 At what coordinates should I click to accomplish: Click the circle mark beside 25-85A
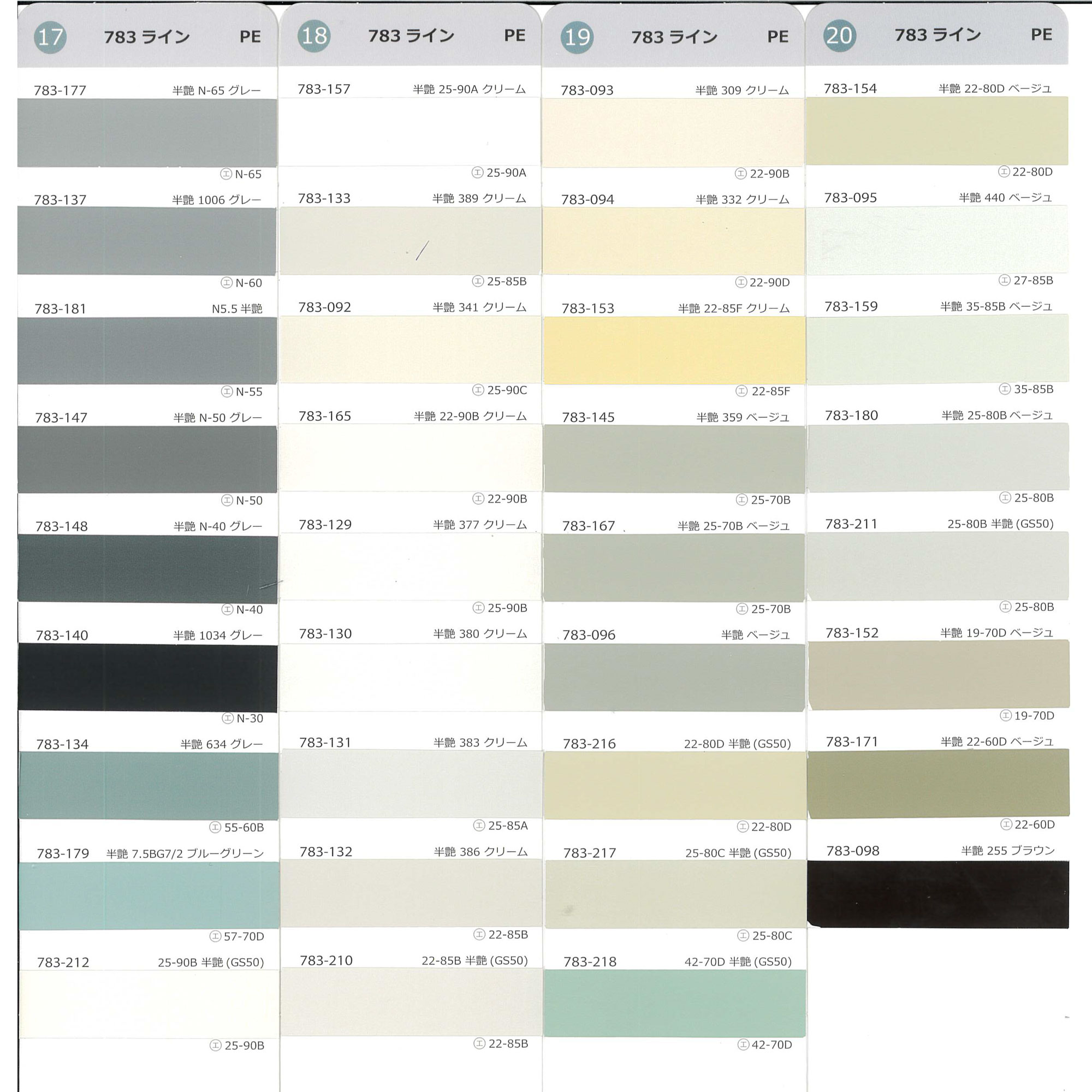click(479, 825)
